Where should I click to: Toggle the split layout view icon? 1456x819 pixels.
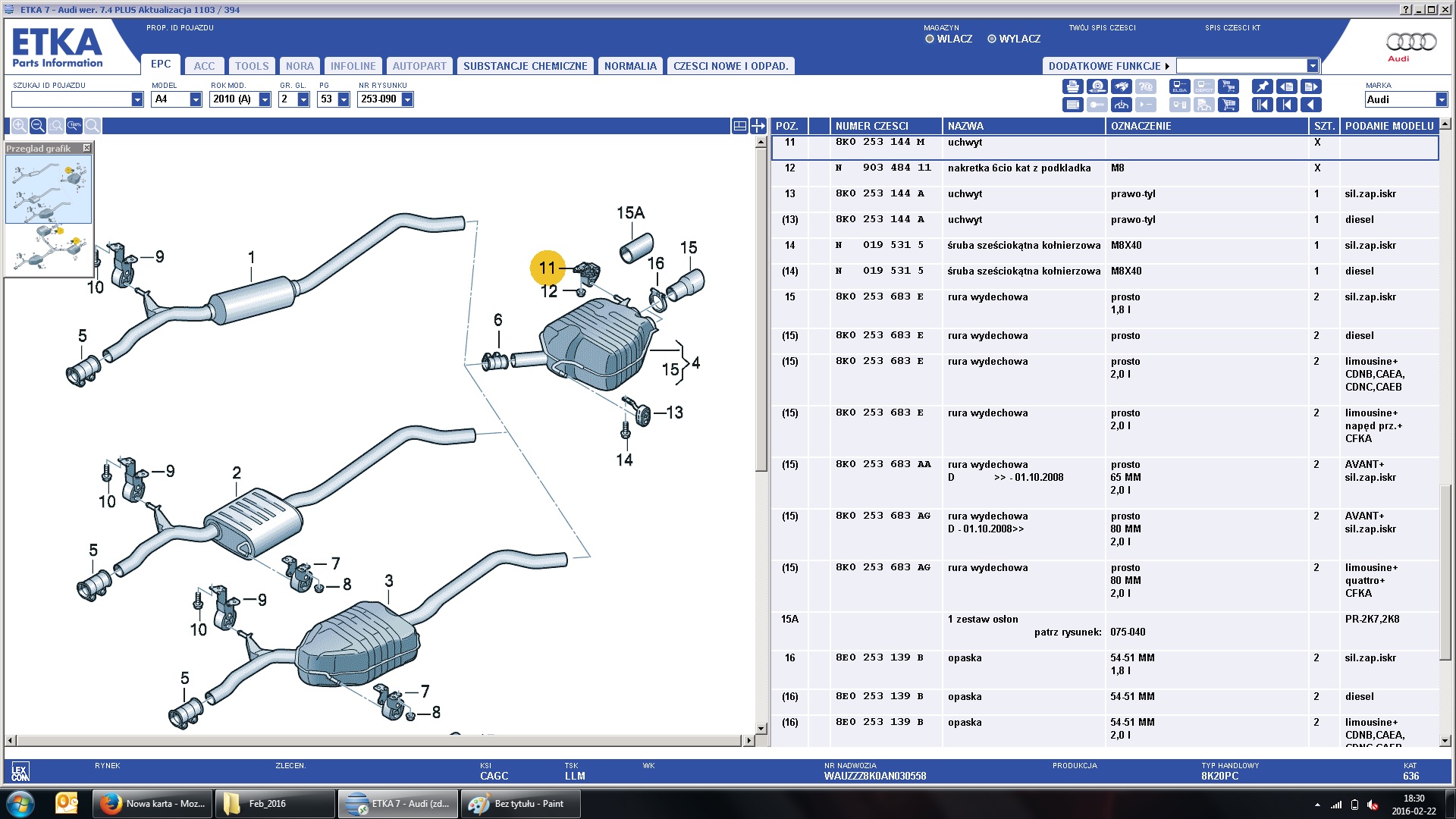coord(740,126)
